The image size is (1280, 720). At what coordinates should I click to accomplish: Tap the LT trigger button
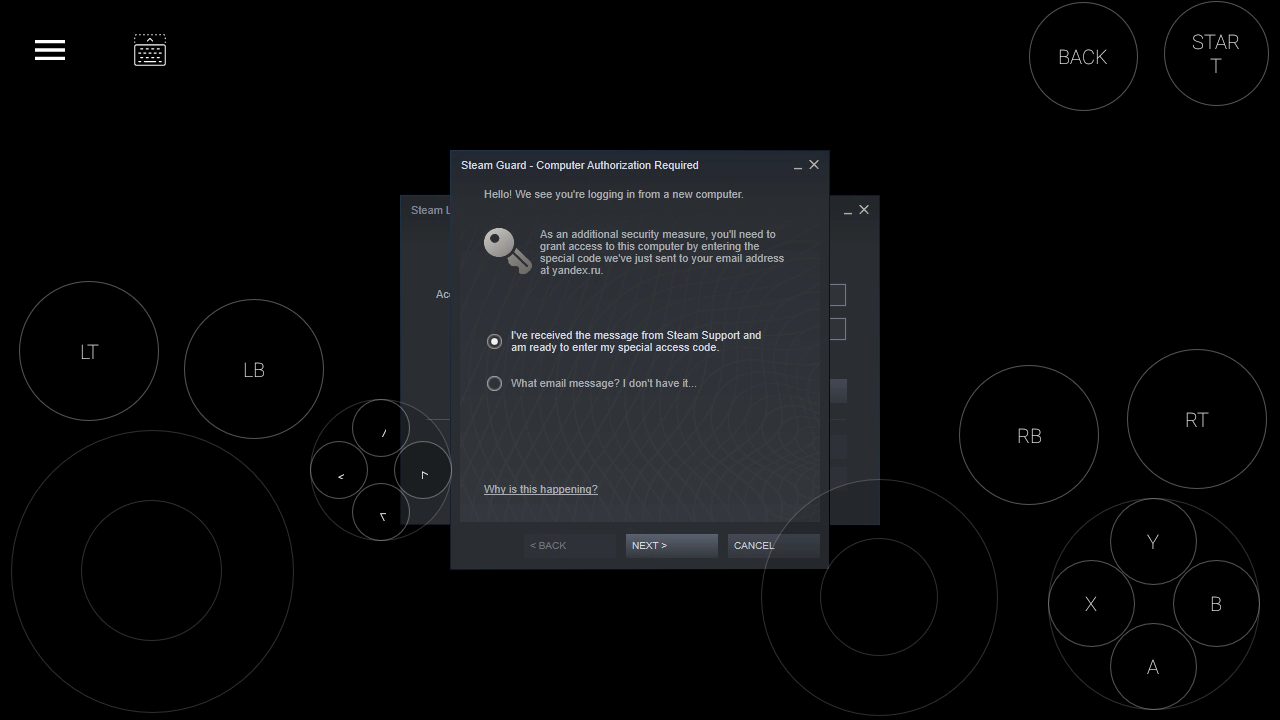[x=89, y=351]
